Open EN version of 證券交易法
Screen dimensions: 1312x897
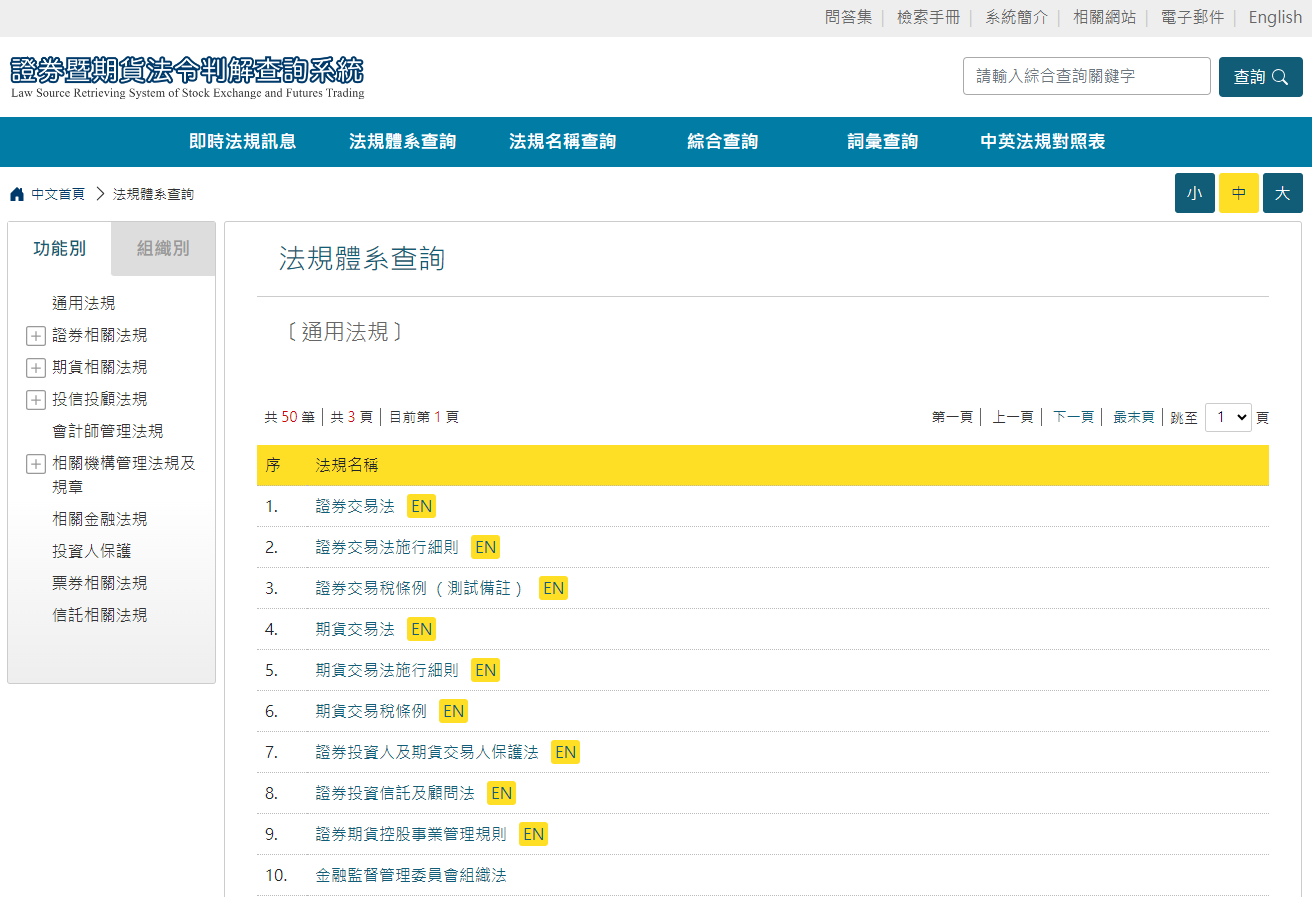pos(422,506)
